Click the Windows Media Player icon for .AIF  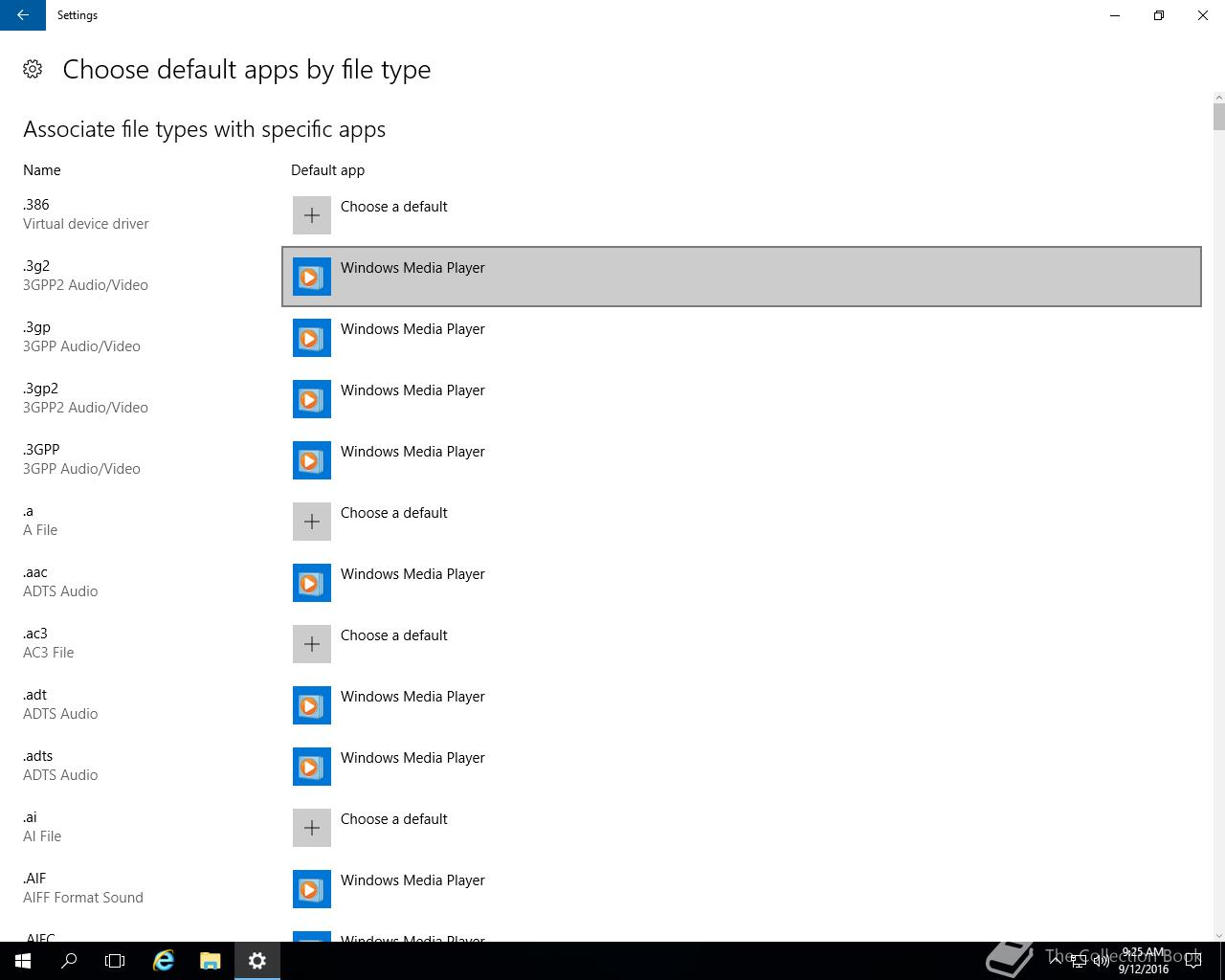pos(312,889)
